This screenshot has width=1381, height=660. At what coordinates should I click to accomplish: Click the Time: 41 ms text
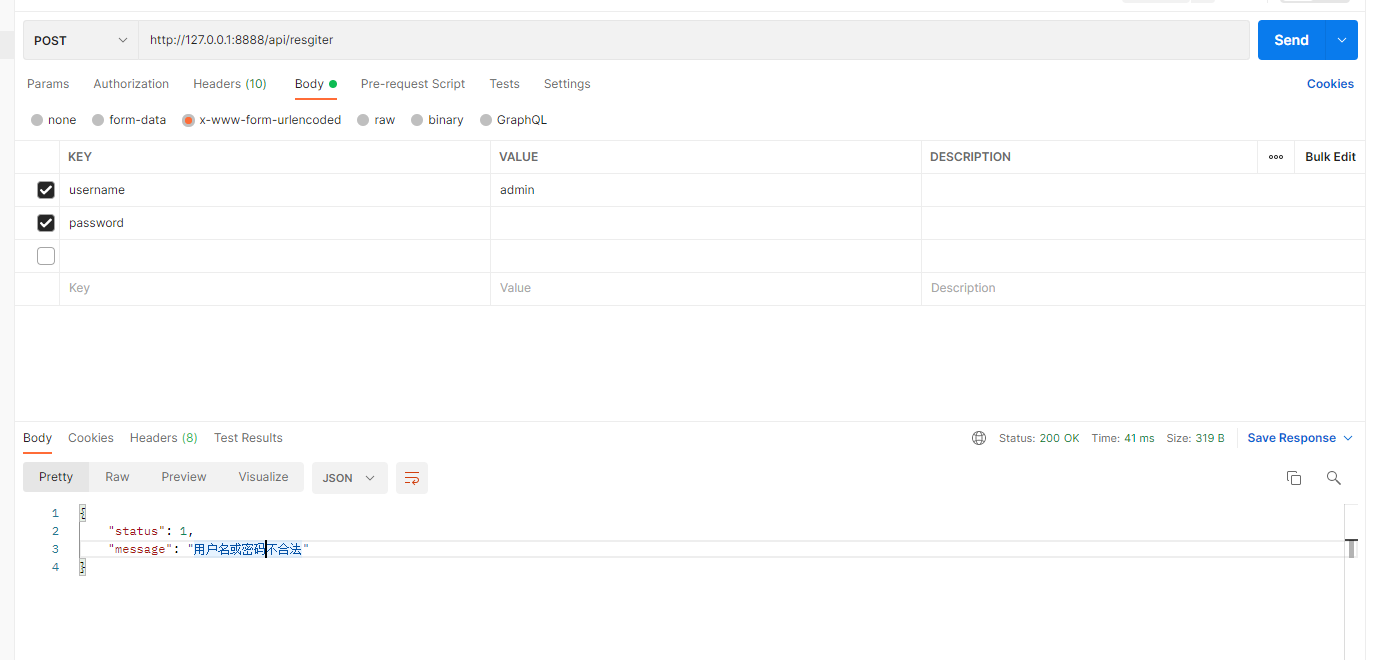click(x=1123, y=438)
